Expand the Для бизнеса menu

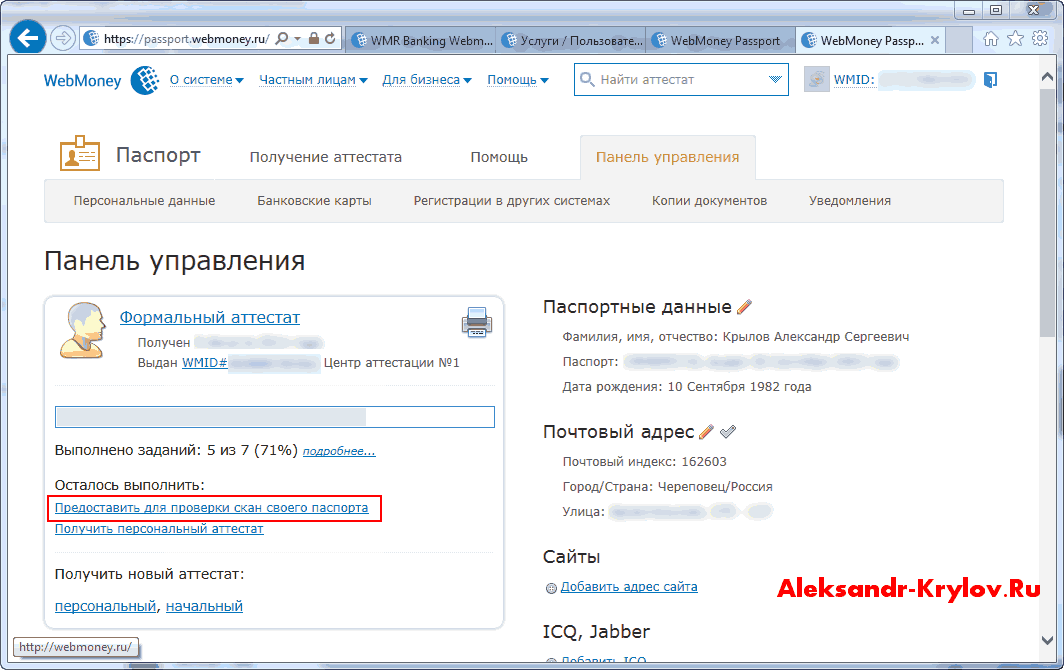point(427,80)
